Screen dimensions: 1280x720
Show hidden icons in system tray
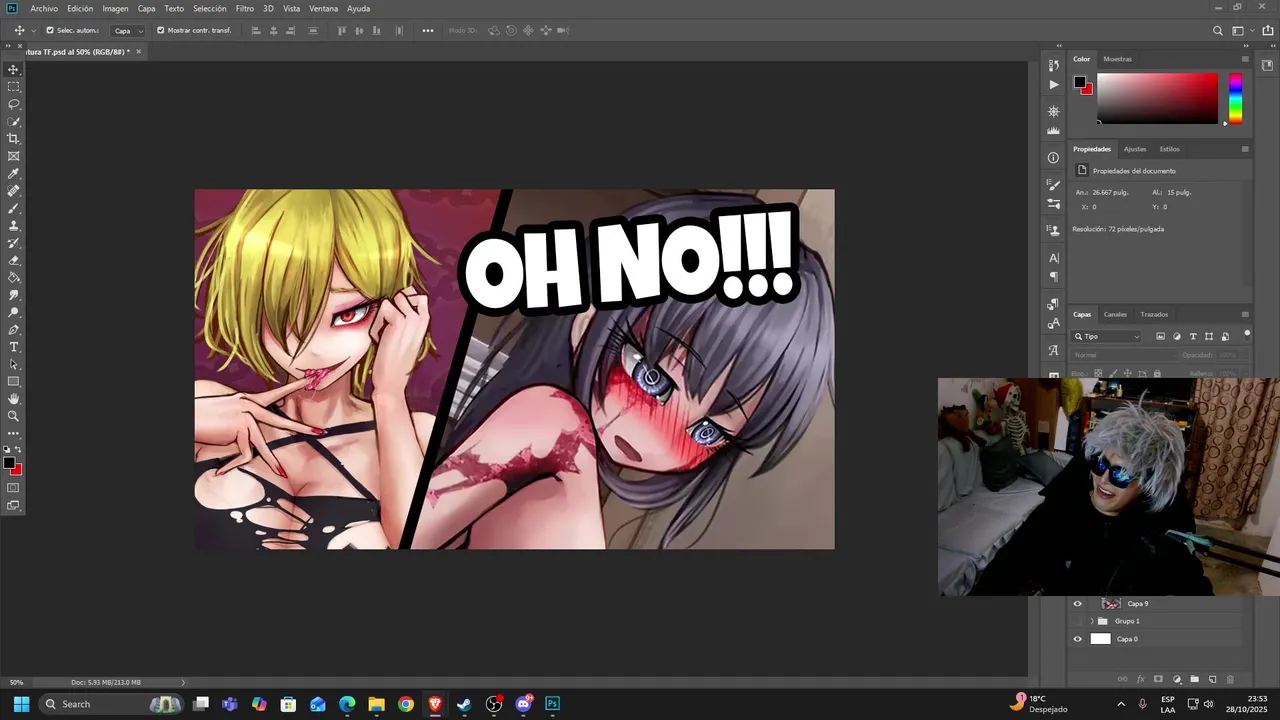[x=1121, y=704]
